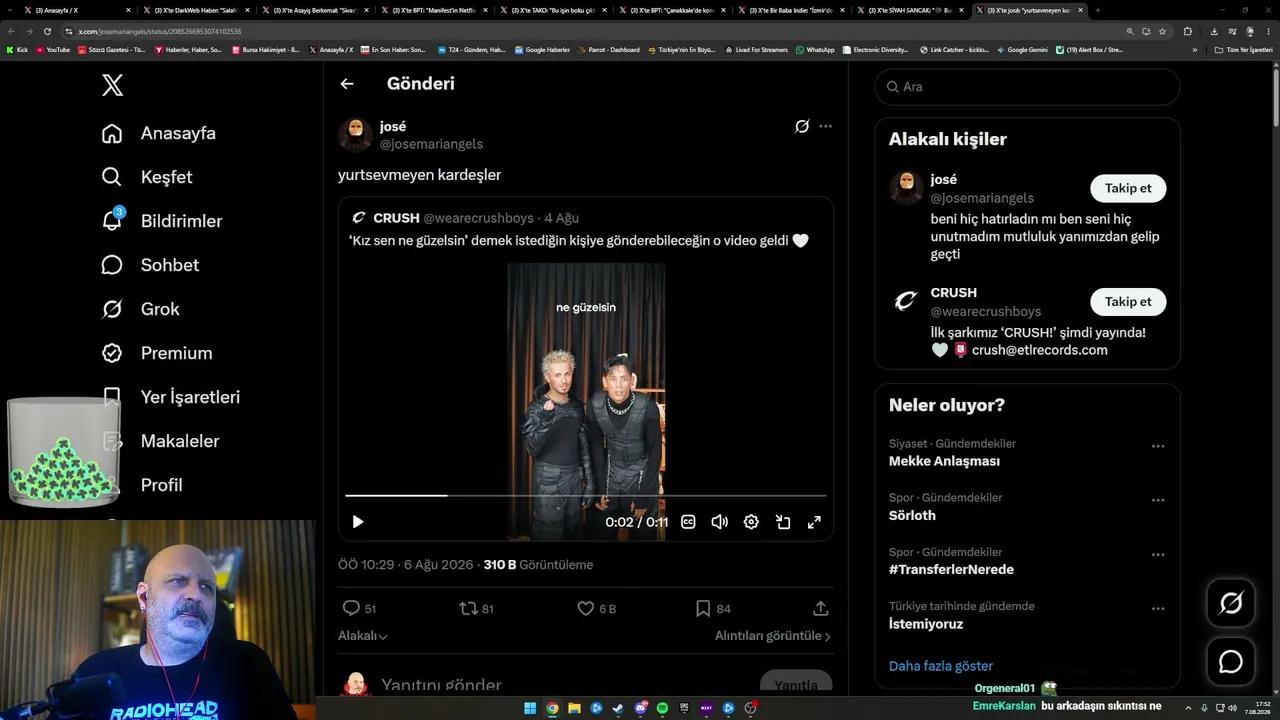
Task: Open a new browser tab
Action: point(1098,10)
